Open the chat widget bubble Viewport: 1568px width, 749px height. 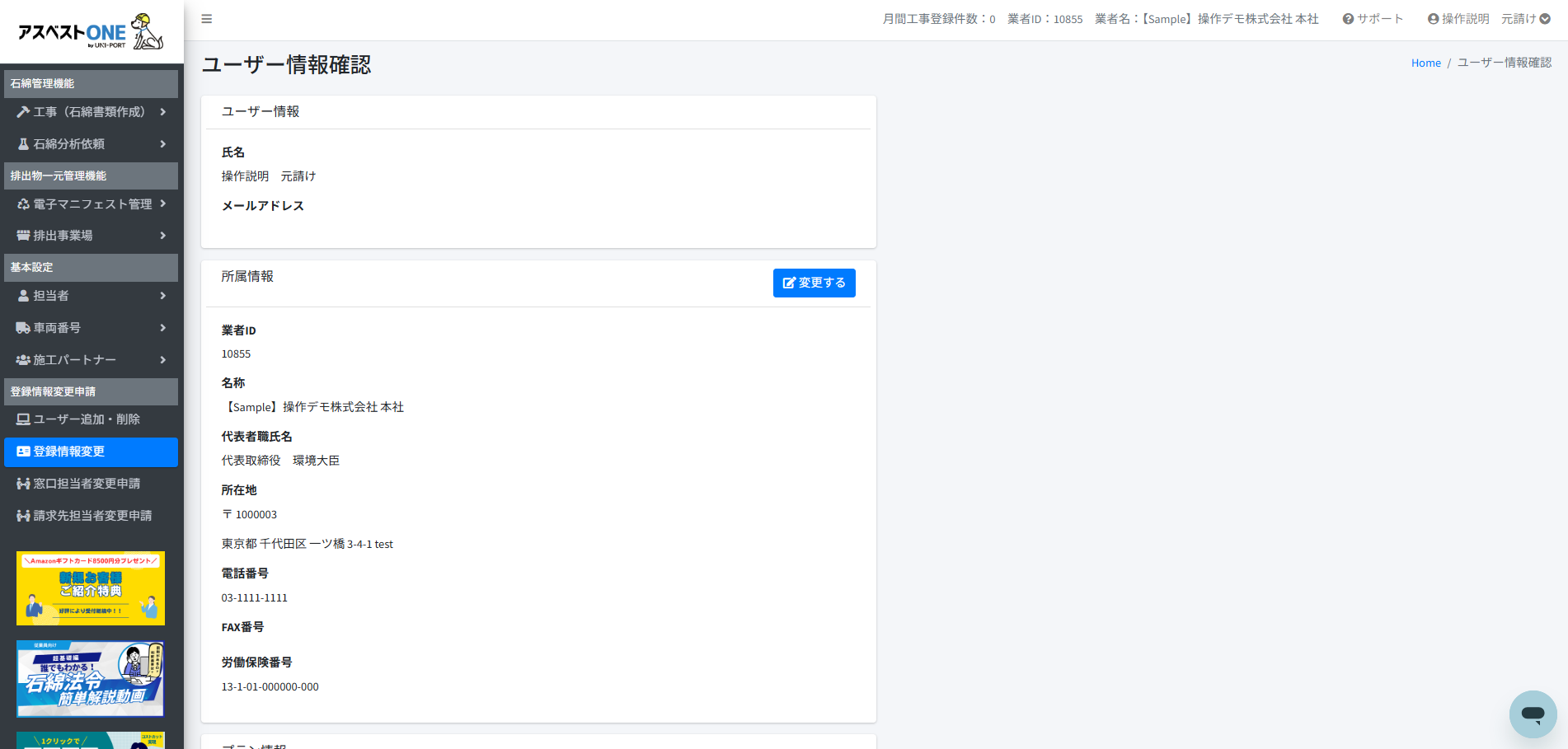pyautogui.click(x=1533, y=714)
